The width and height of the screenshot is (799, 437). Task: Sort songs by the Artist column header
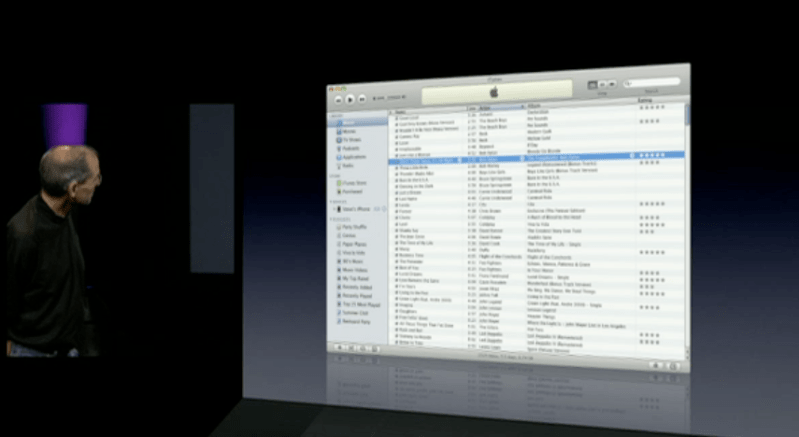[490, 107]
